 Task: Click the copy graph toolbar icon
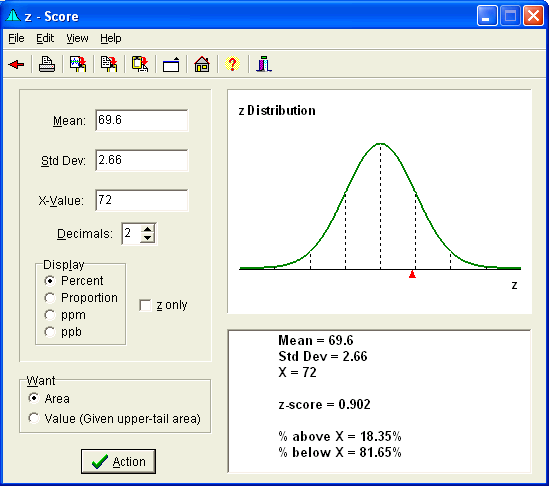pyautogui.click(x=78, y=64)
